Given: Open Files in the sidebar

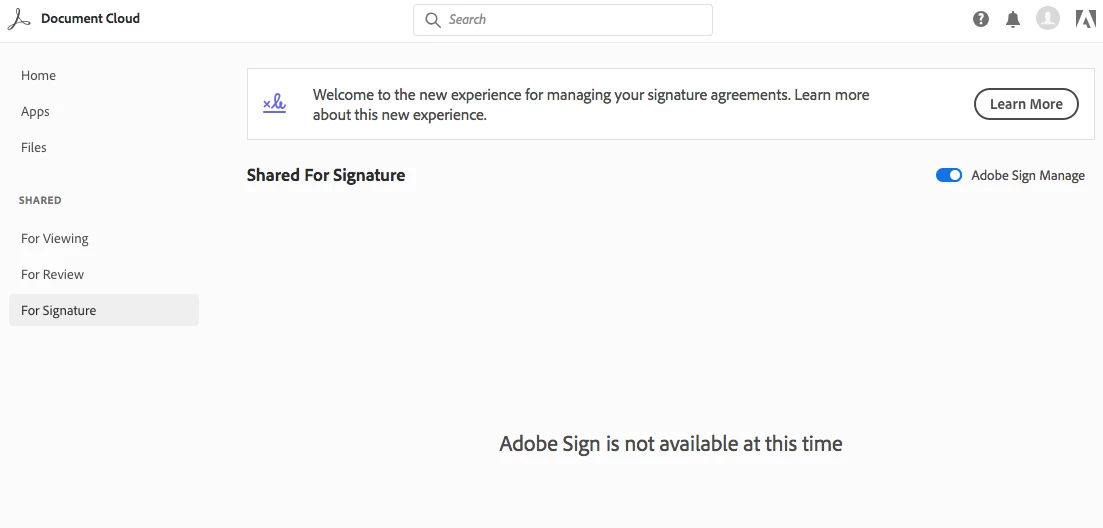Looking at the screenshot, I should (x=34, y=147).
